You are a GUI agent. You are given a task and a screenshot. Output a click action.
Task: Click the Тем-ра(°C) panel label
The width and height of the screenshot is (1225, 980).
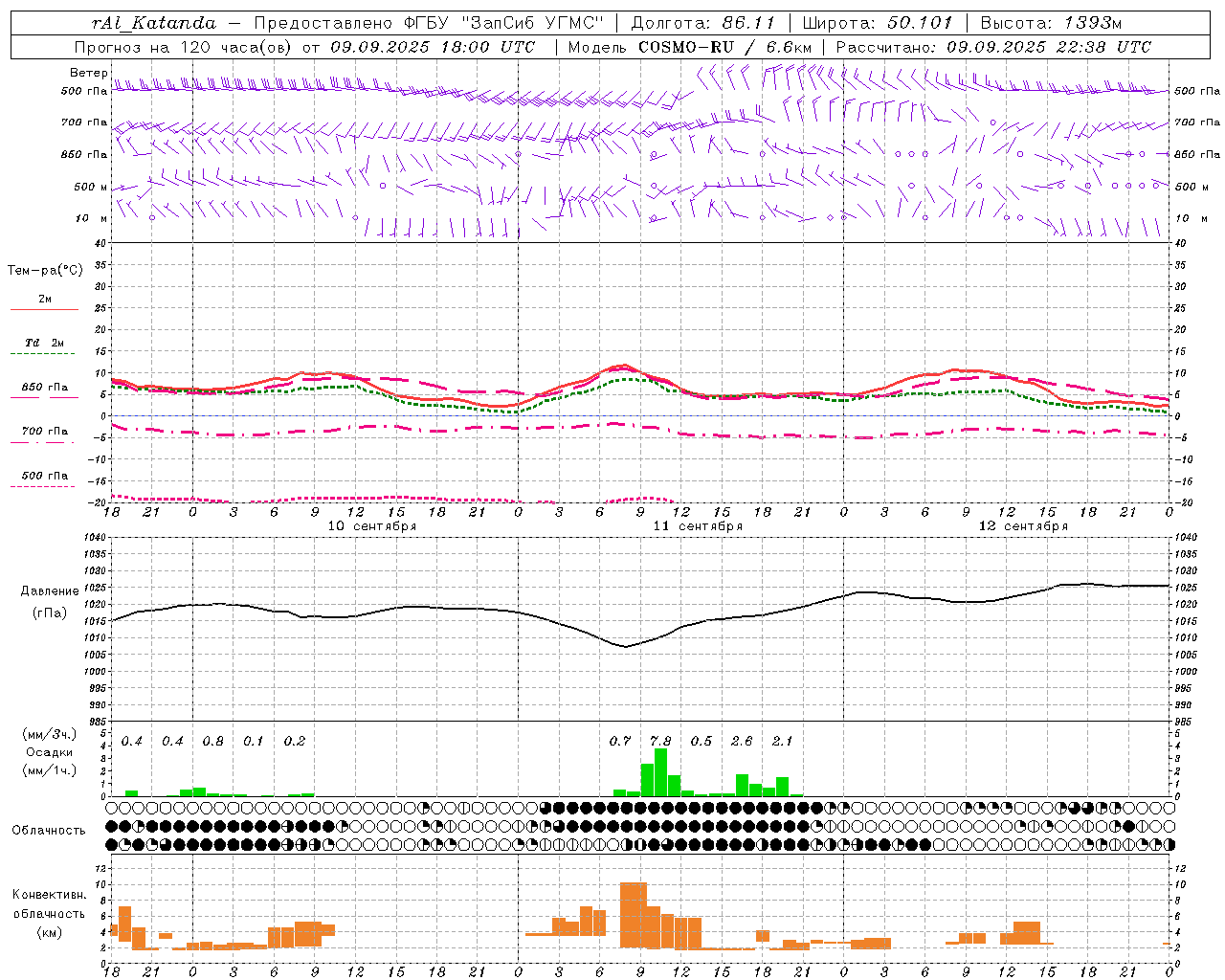pos(45,271)
